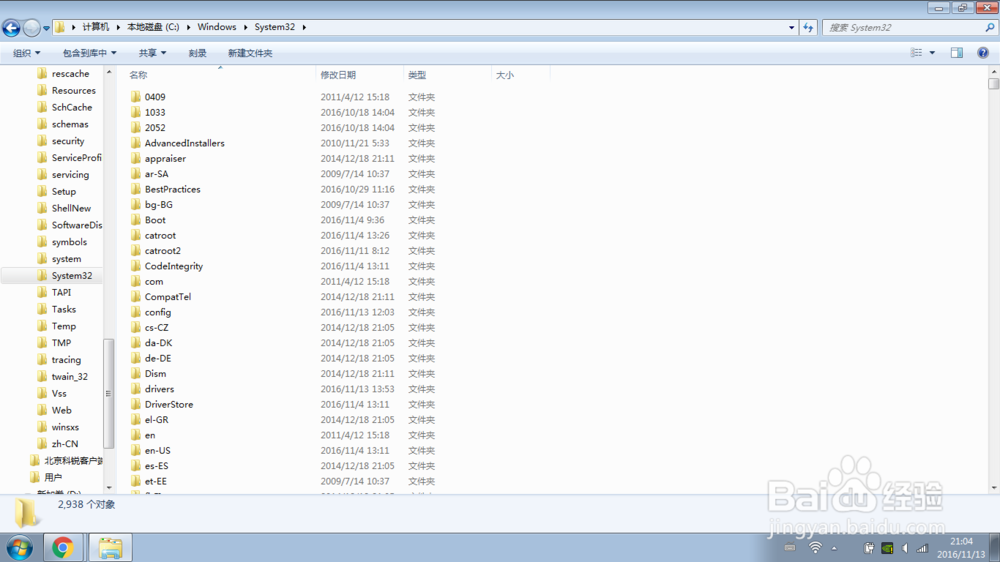Select the Boot folder name

point(155,220)
